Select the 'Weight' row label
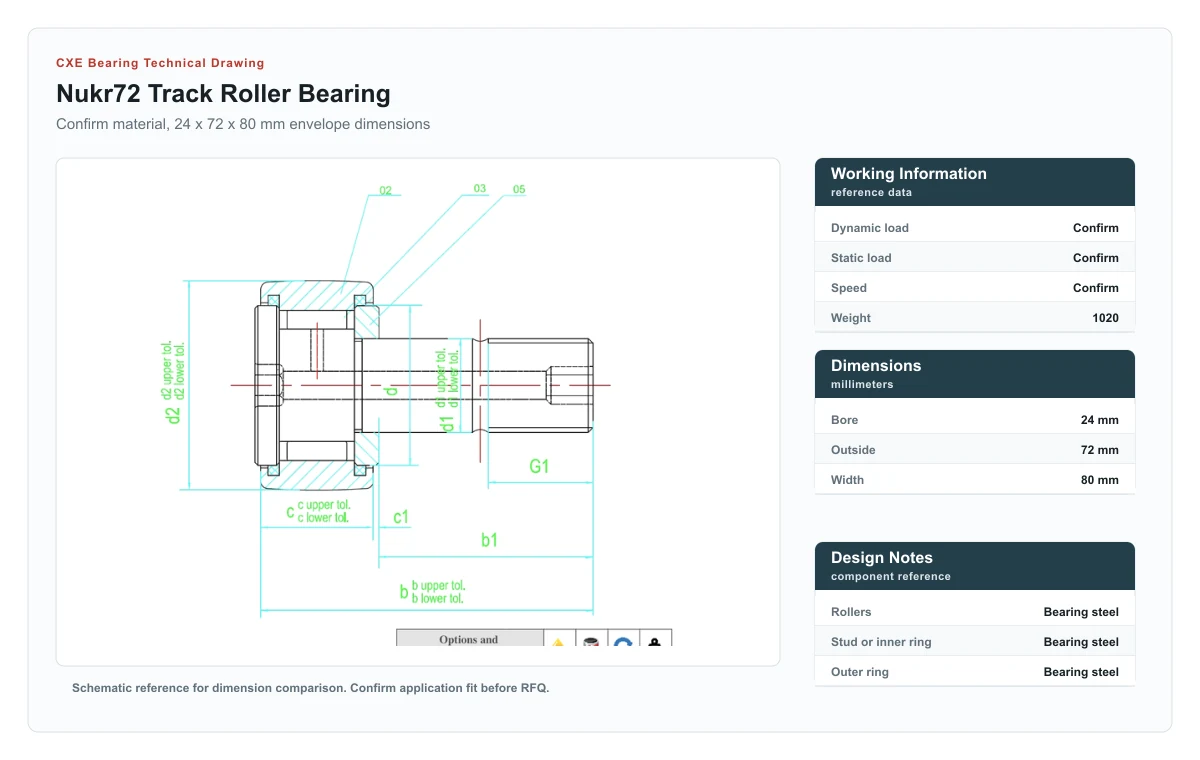Screen dimensions: 1200x760 click(x=851, y=318)
